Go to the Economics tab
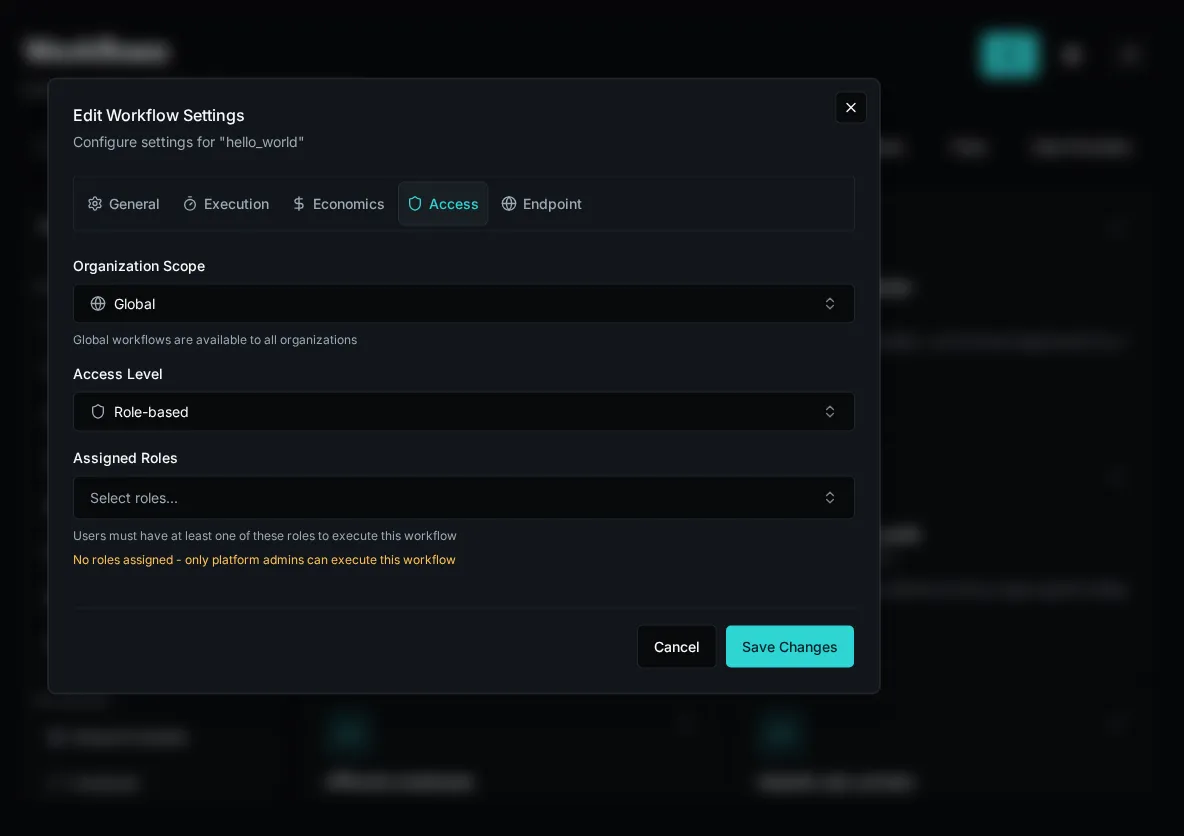 [338, 204]
